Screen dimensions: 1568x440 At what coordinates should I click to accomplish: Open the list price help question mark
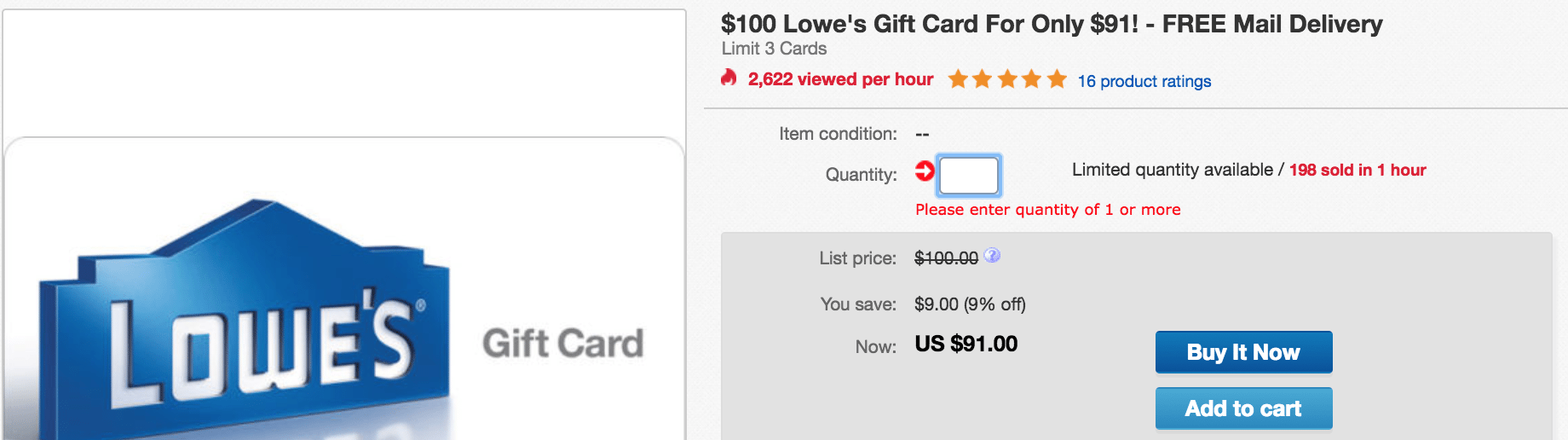992,255
